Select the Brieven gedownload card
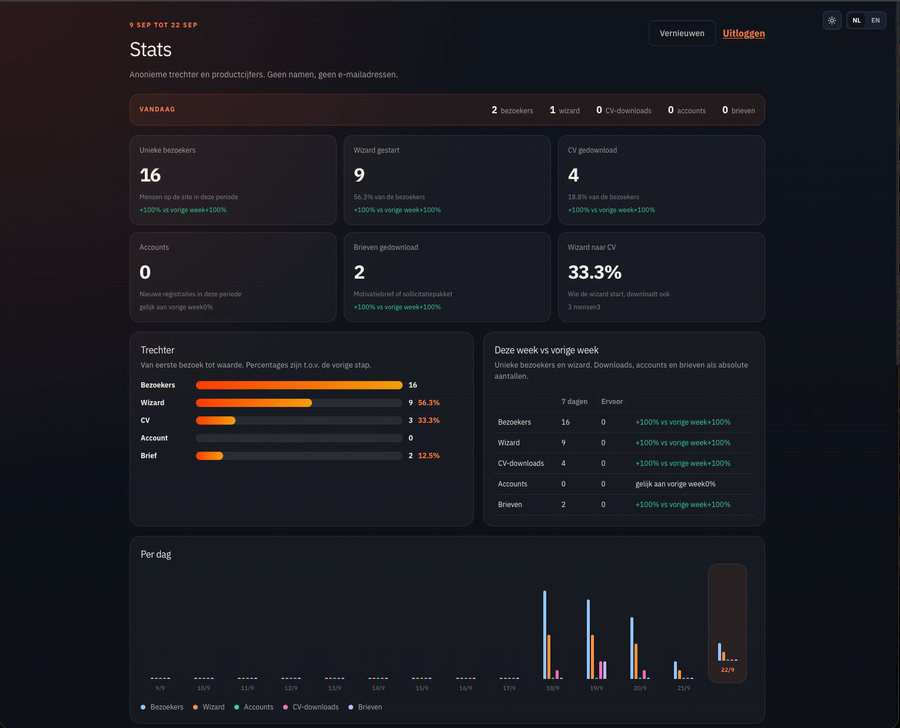This screenshot has height=728, width=900. click(x=447, y=277)
